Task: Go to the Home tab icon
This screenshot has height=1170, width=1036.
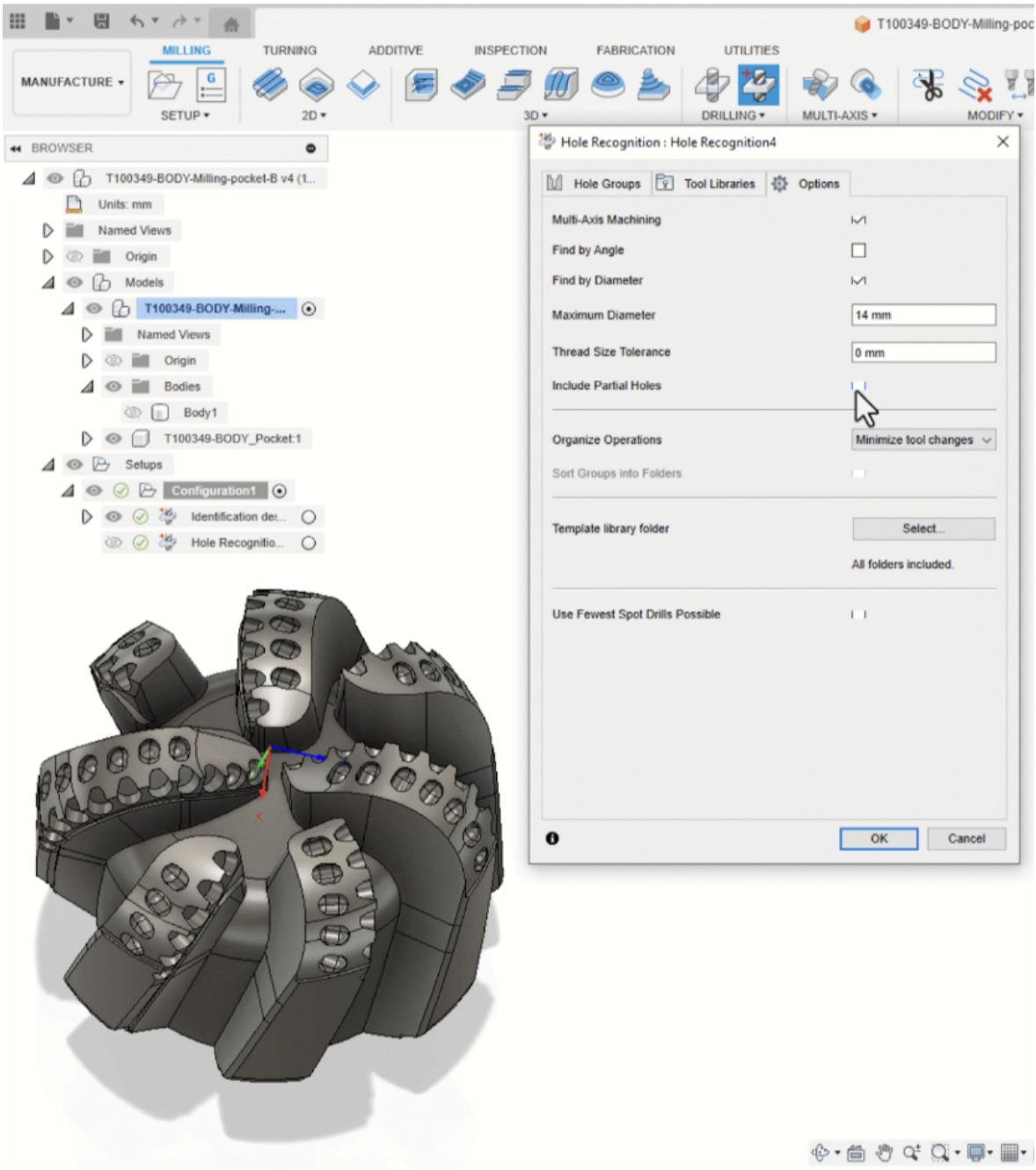Action: (230, 24)
